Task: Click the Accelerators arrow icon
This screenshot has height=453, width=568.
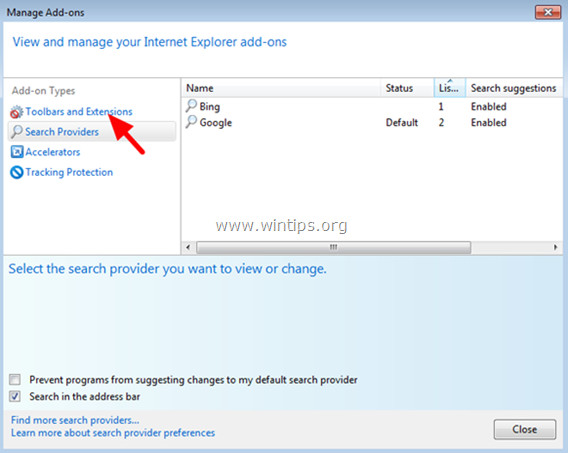Action: (x=17, y=152)
